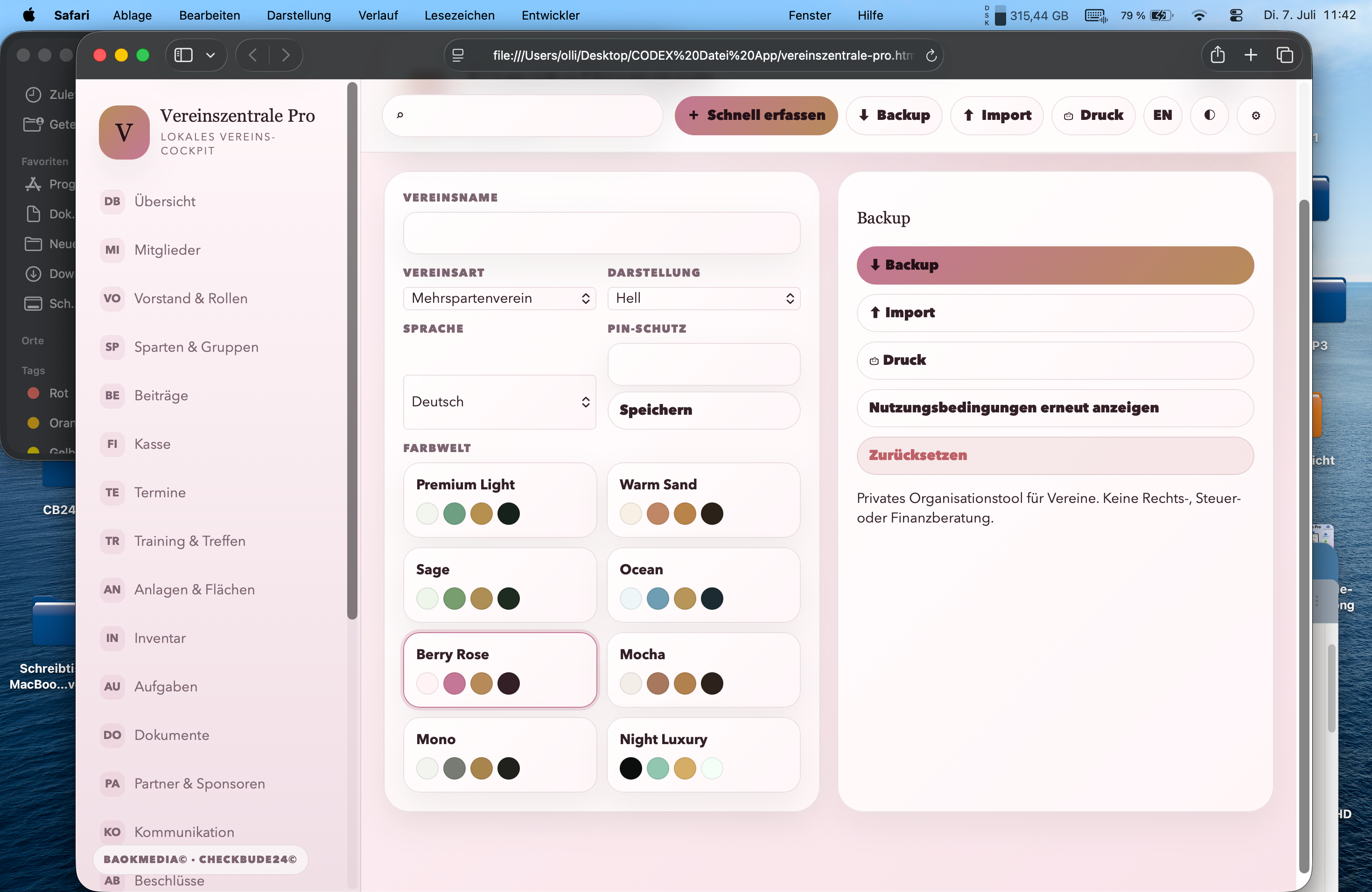Screen dimensions: 1372x892
Task: Select the Premium Light color theme
Action: click(x=500, y=500)
